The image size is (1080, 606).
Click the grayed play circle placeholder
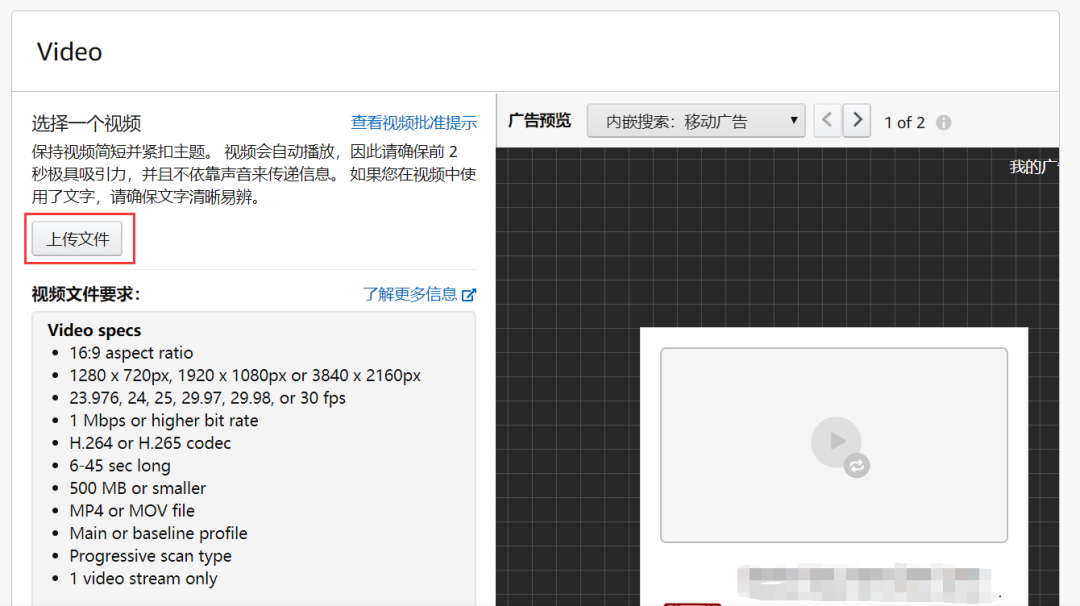pos(836,442)
